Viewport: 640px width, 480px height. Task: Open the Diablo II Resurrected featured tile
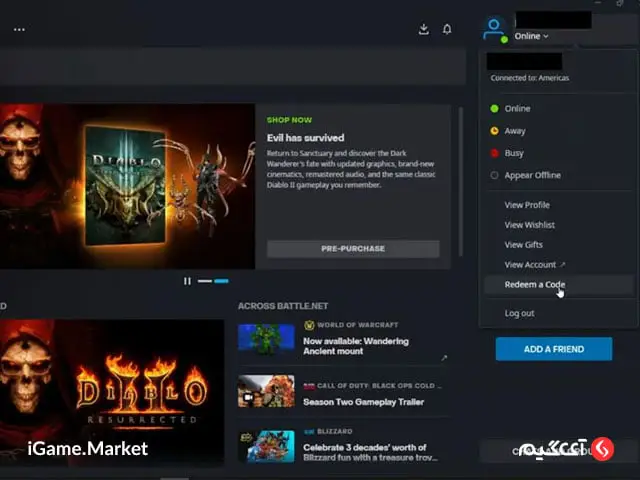(112, 393)
